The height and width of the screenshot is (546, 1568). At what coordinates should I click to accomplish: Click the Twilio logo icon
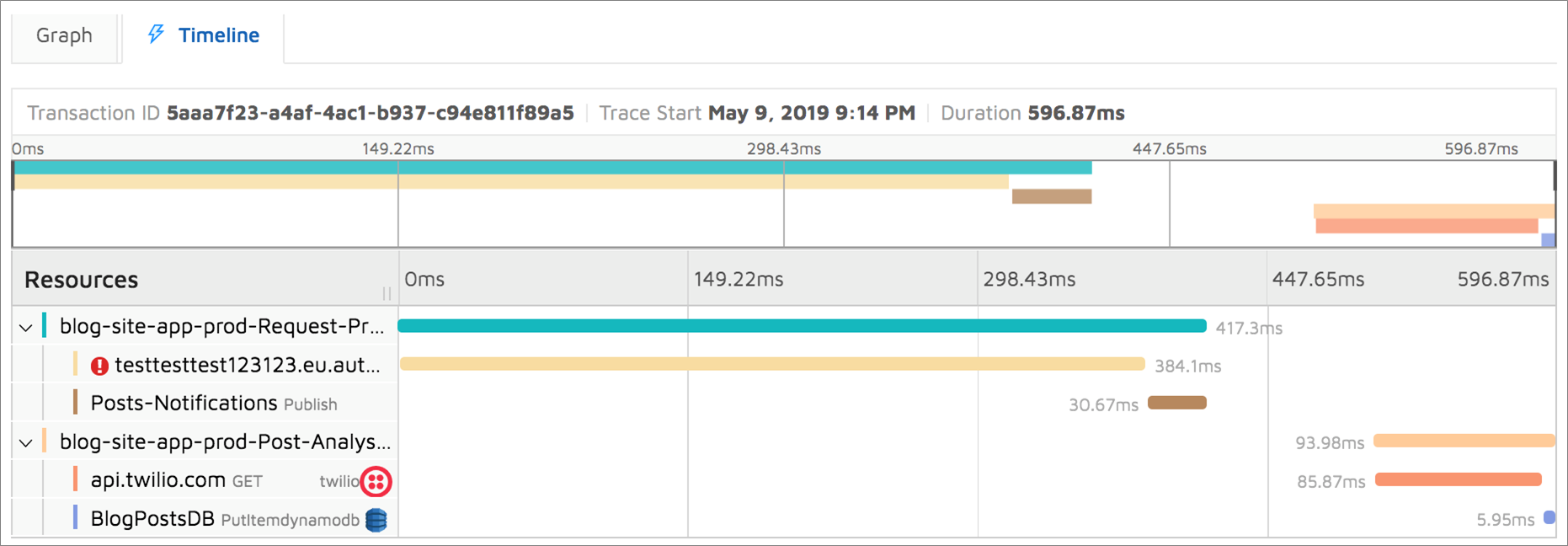[x=376, y=481]
